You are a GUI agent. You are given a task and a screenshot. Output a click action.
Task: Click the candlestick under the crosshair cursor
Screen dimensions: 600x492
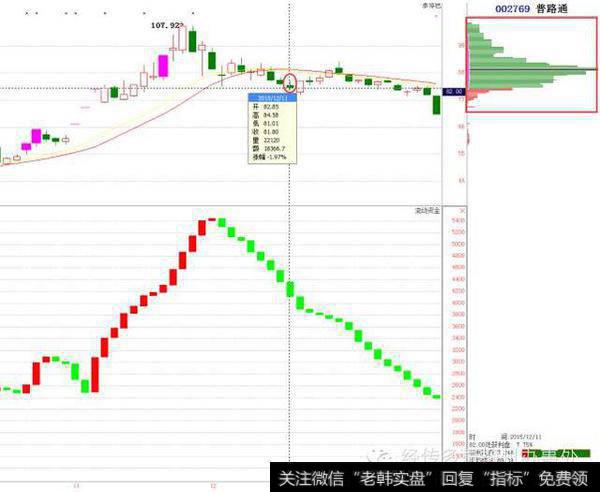(290, 85)
